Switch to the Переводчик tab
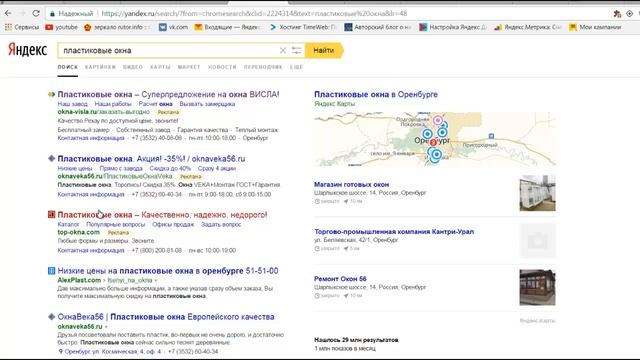The height and width of the screenshot is (360, 640). pyautogui.click(x=263, y=67)
